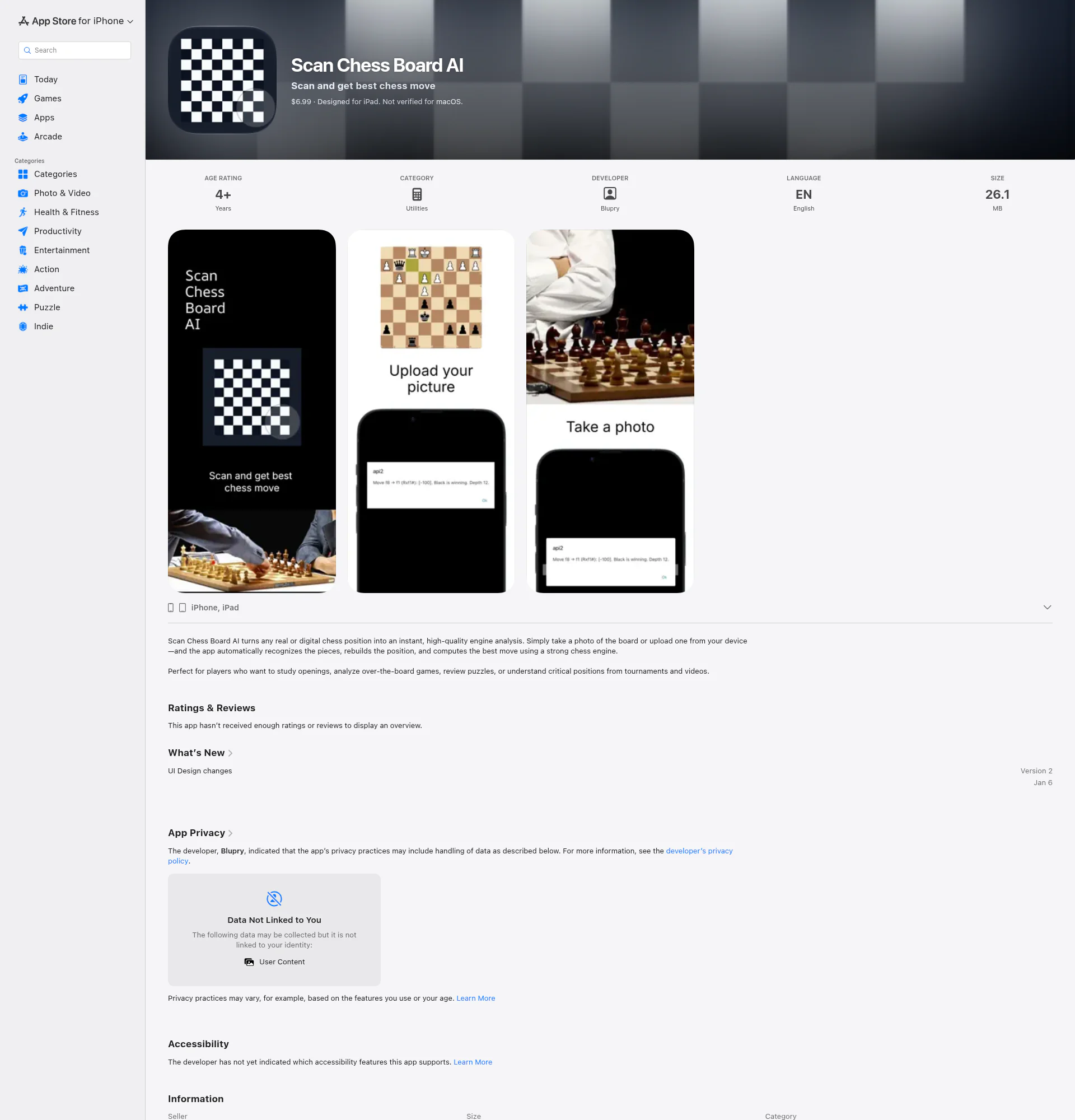Click the 26.1 MB size value
The height and width of the screenshot is (1120, 1075).
coord(997,194)
